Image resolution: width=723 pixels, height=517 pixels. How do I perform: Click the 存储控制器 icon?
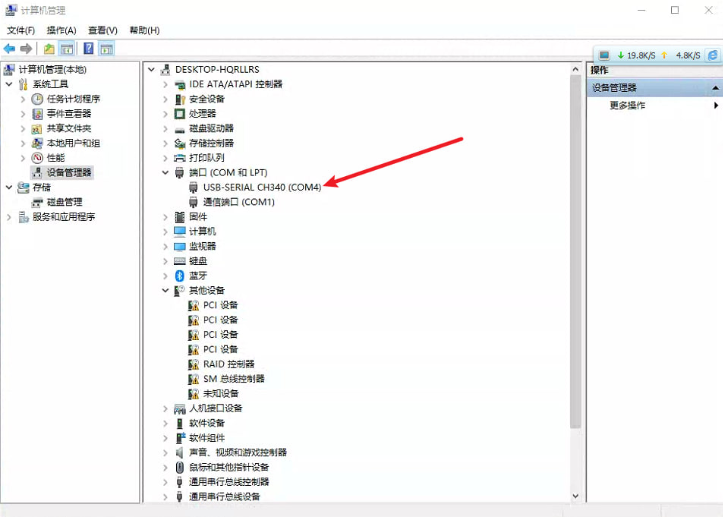(x=180, y=143)
